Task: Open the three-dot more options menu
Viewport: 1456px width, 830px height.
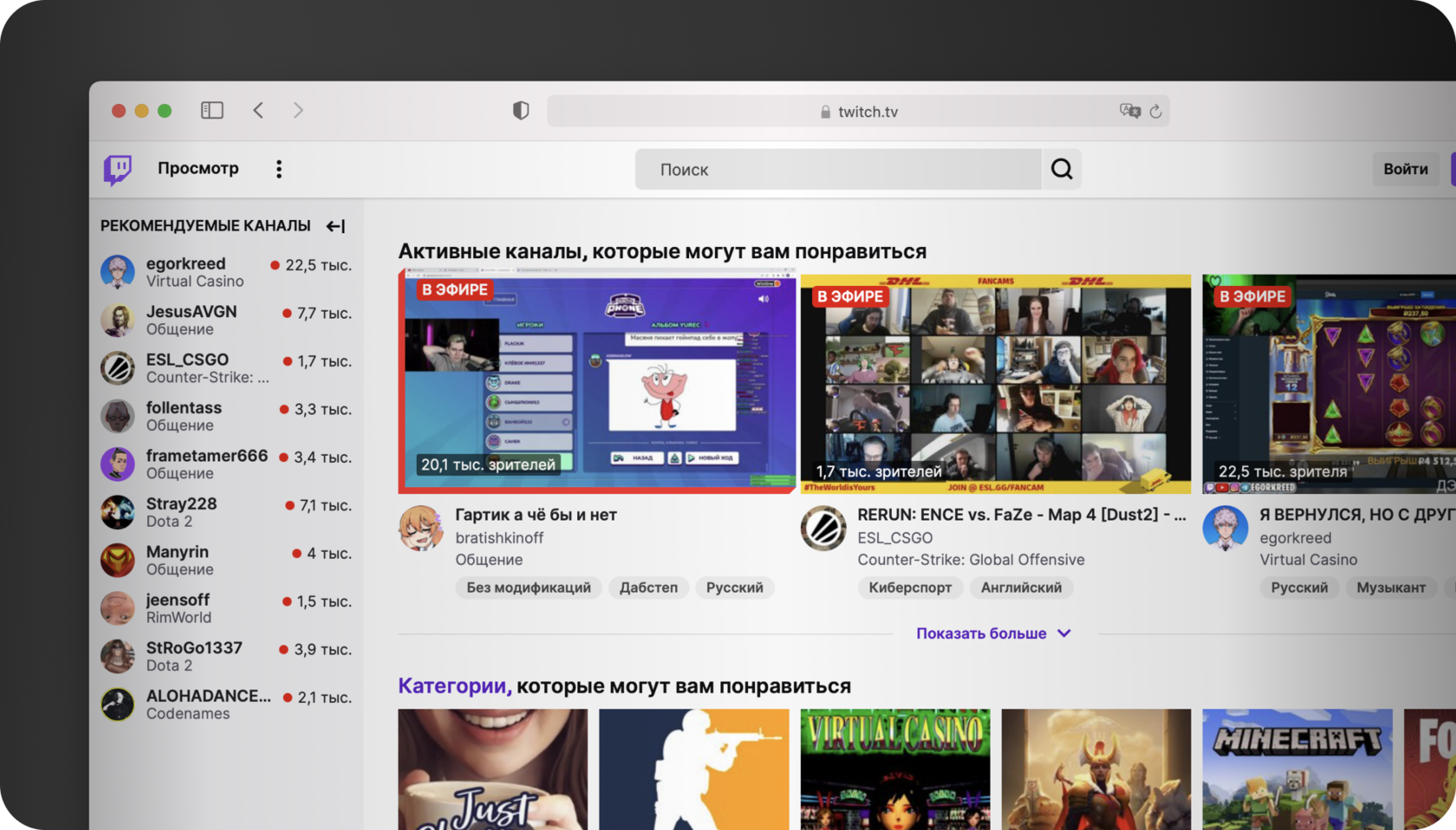Action: tap(278, 169)
